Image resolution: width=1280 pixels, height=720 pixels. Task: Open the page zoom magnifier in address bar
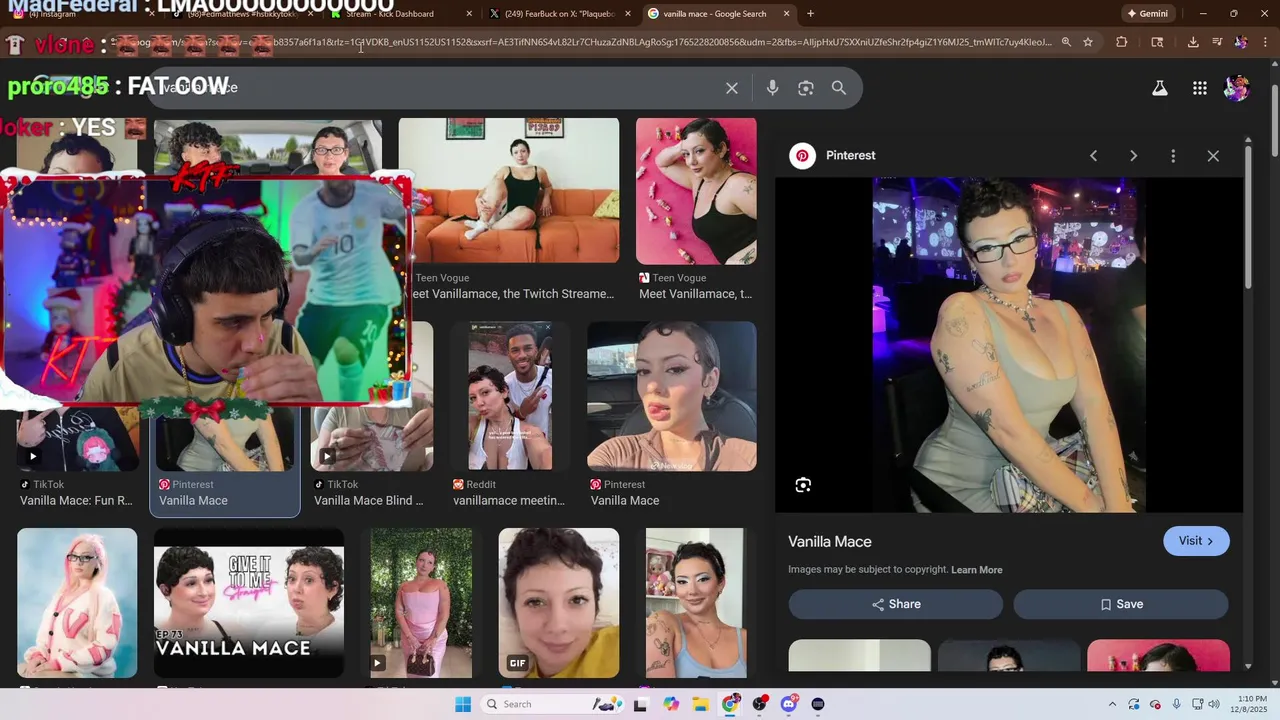[1066, 42]
